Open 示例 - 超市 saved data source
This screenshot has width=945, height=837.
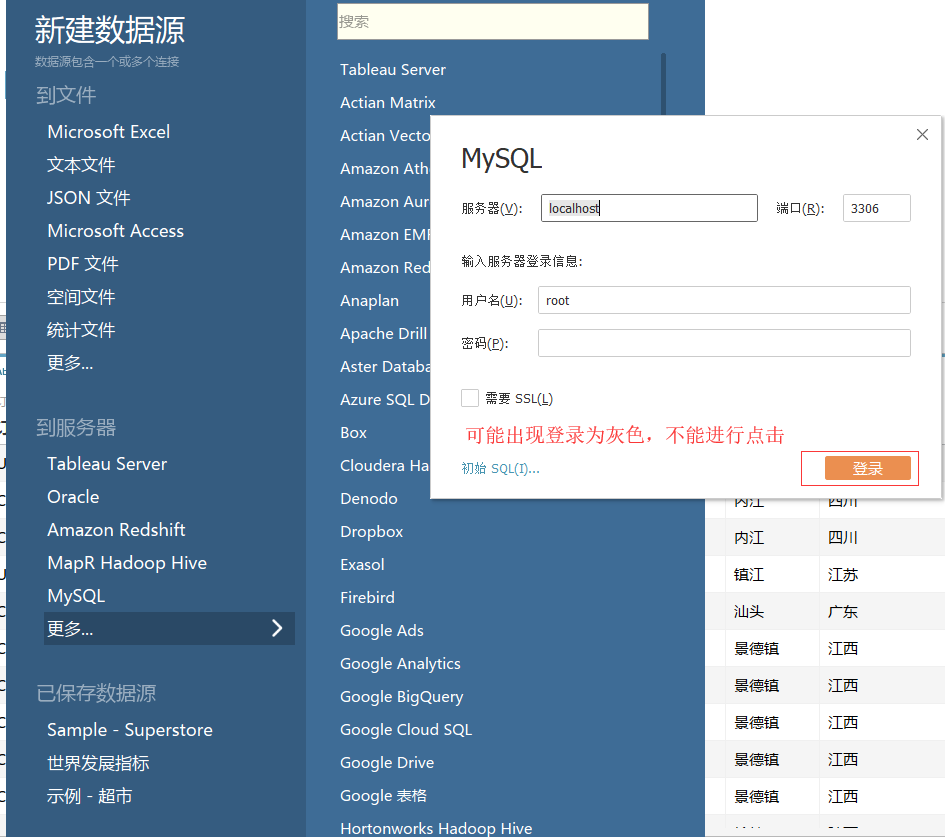point(89,796)
